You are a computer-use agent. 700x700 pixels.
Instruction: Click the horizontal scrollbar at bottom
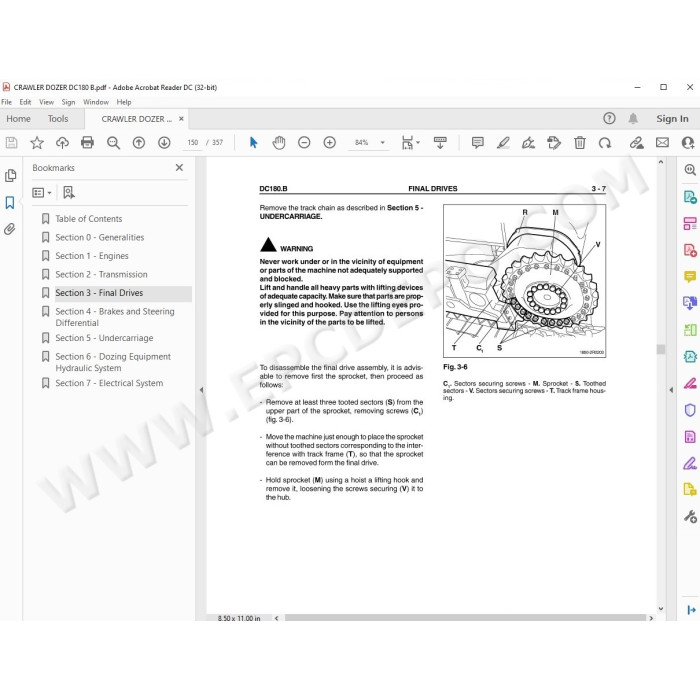pos(465,618)
